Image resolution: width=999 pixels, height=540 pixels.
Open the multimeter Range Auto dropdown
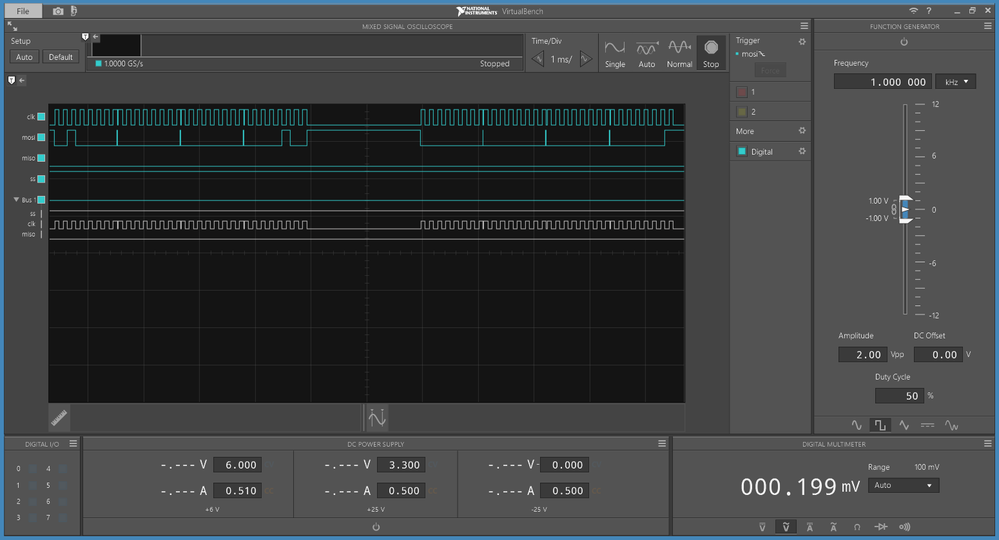tap(903, 485)
